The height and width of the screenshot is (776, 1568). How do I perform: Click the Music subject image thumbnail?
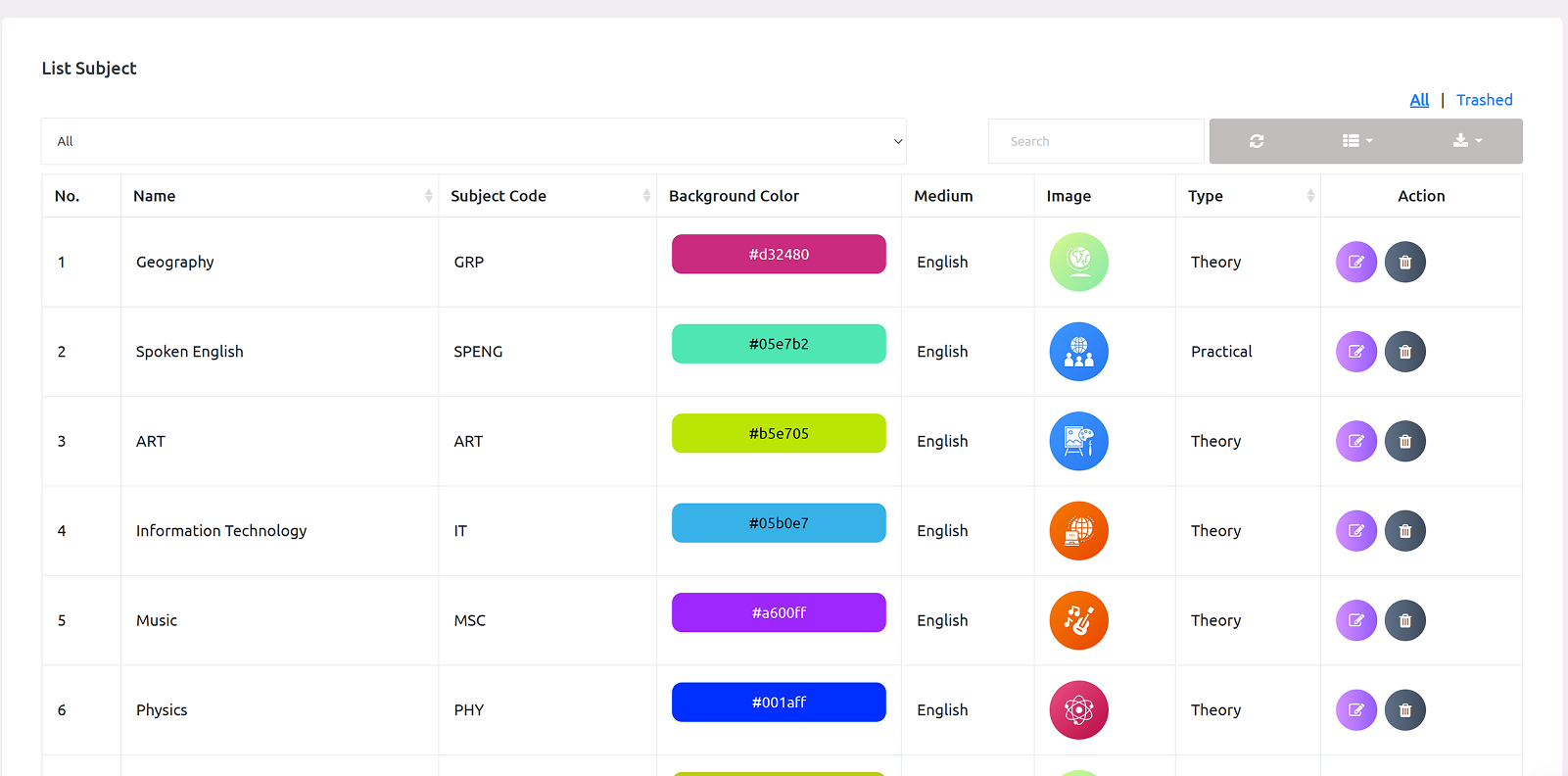(1078, 621)
